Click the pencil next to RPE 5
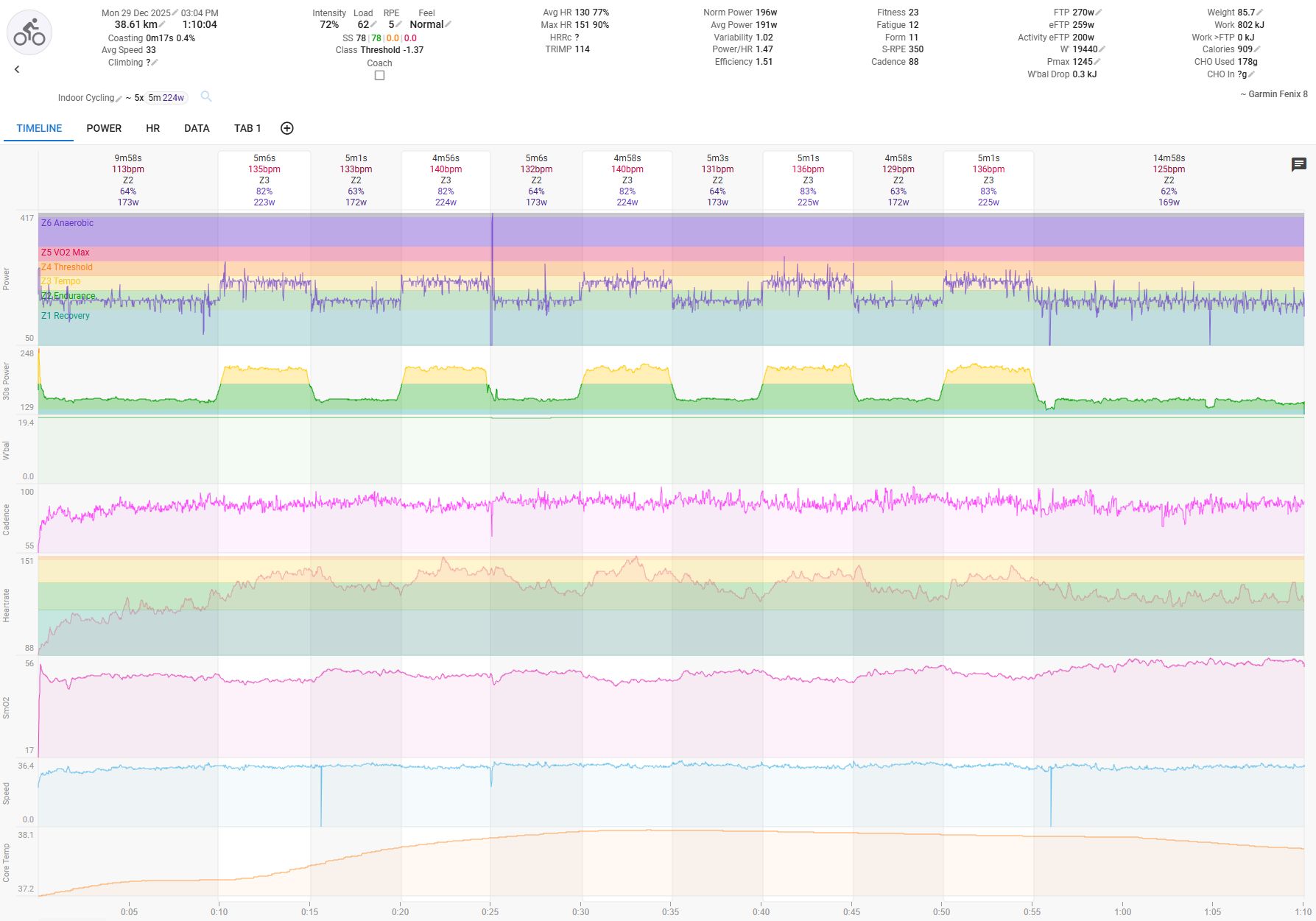The image size is (1316, 921). click(398, 25)
